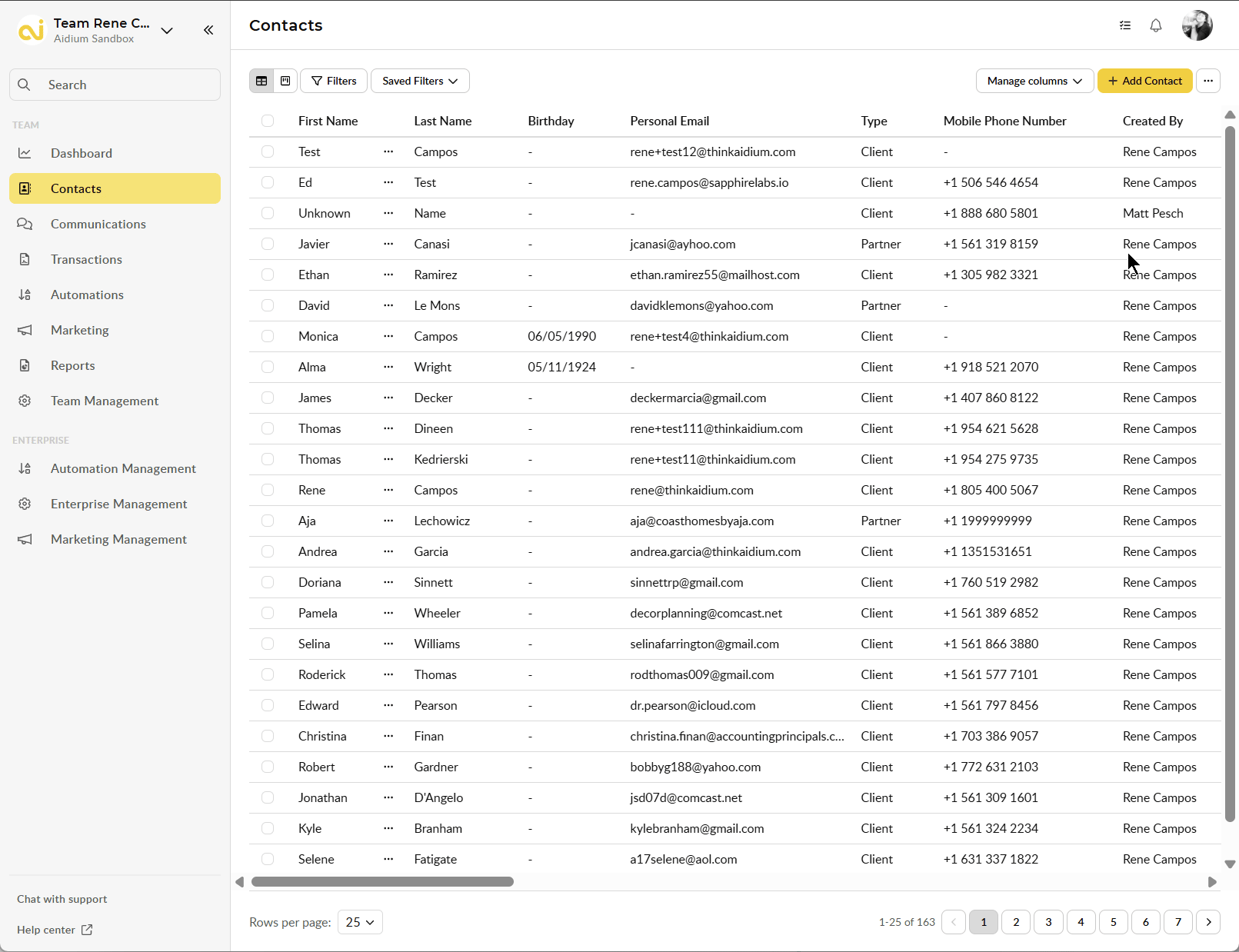Open more options ellipsis beside Add Contact
Screen dimensions: 1239x952
(1208, 81)
